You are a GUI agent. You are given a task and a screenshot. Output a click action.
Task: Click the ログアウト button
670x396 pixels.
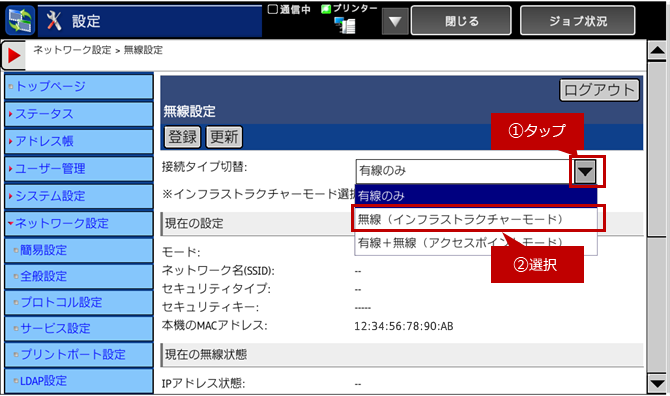[599, 90]
